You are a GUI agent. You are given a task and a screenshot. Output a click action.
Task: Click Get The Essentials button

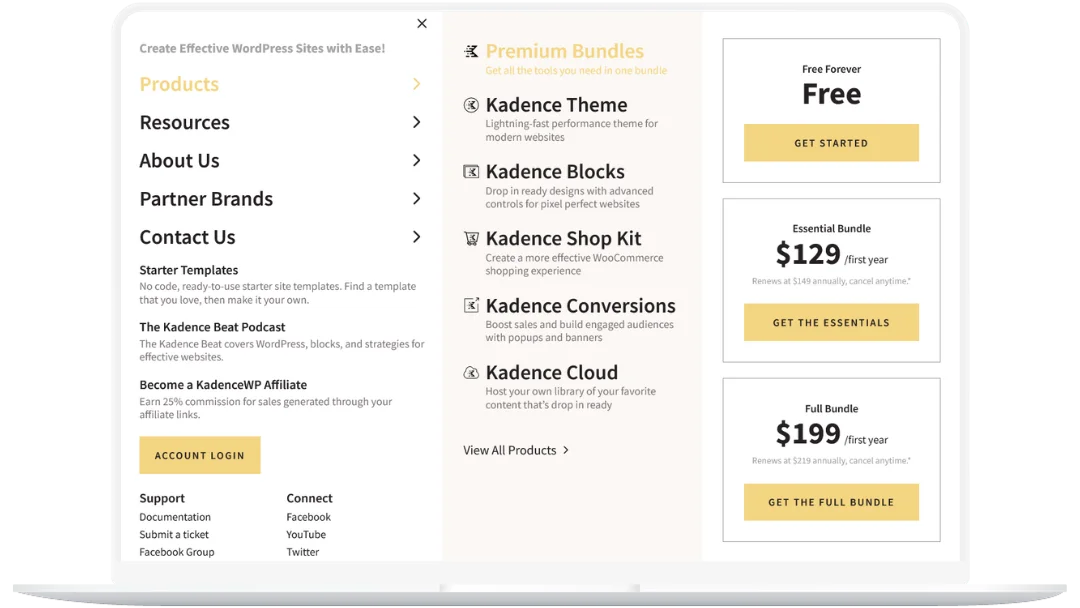pos(831,322)
